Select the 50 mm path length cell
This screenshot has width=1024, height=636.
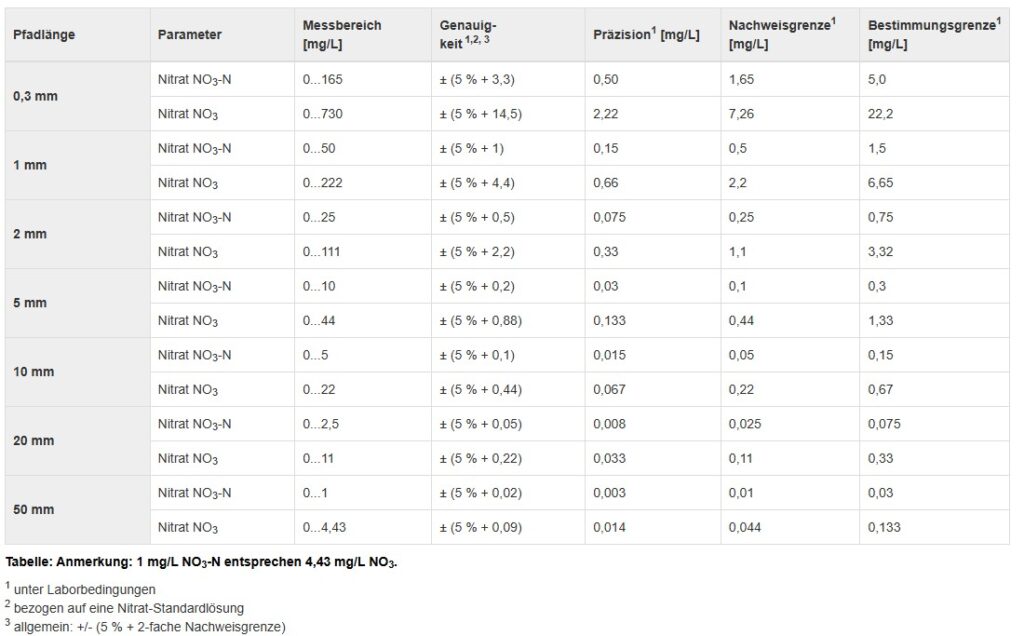(77, 510)
